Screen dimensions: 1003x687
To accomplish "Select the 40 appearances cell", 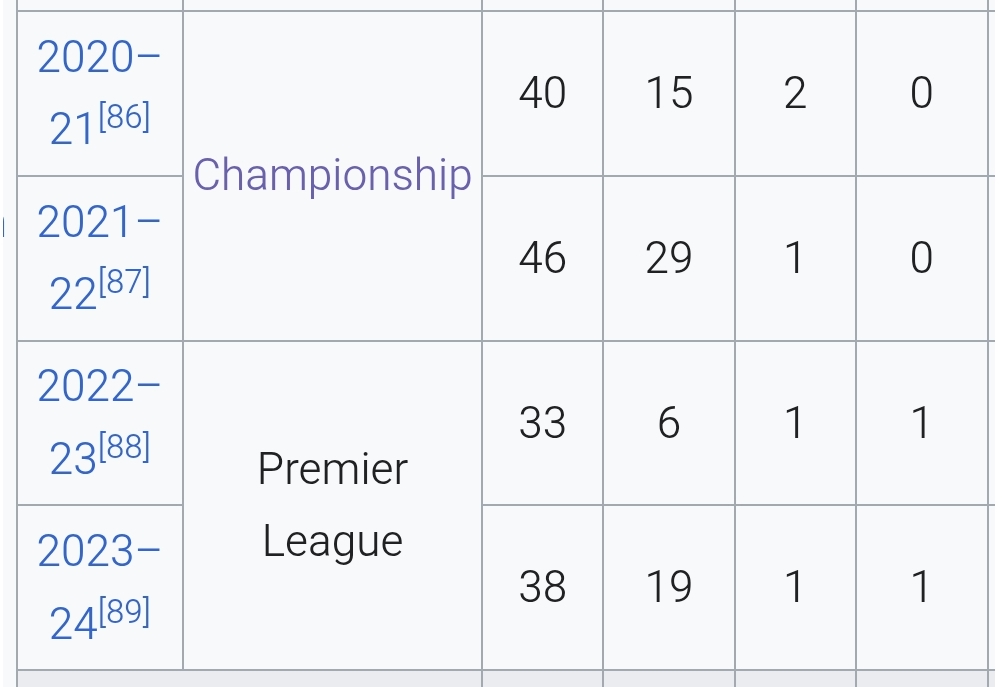I will point(542,93).
